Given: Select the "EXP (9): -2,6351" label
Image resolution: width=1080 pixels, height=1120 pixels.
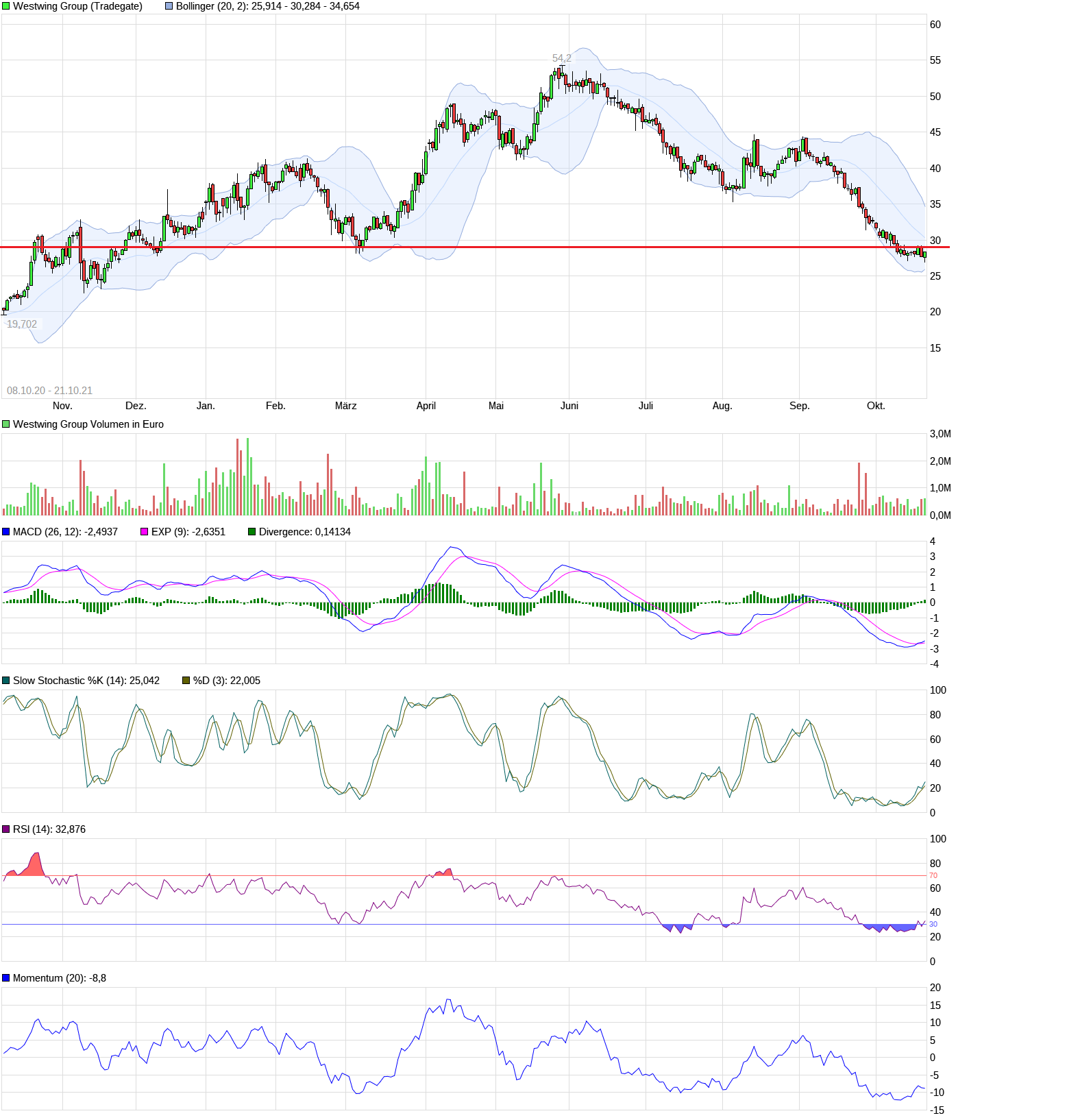Looking at the screenshot, I should pyautogui.click(x=188, y=532).
